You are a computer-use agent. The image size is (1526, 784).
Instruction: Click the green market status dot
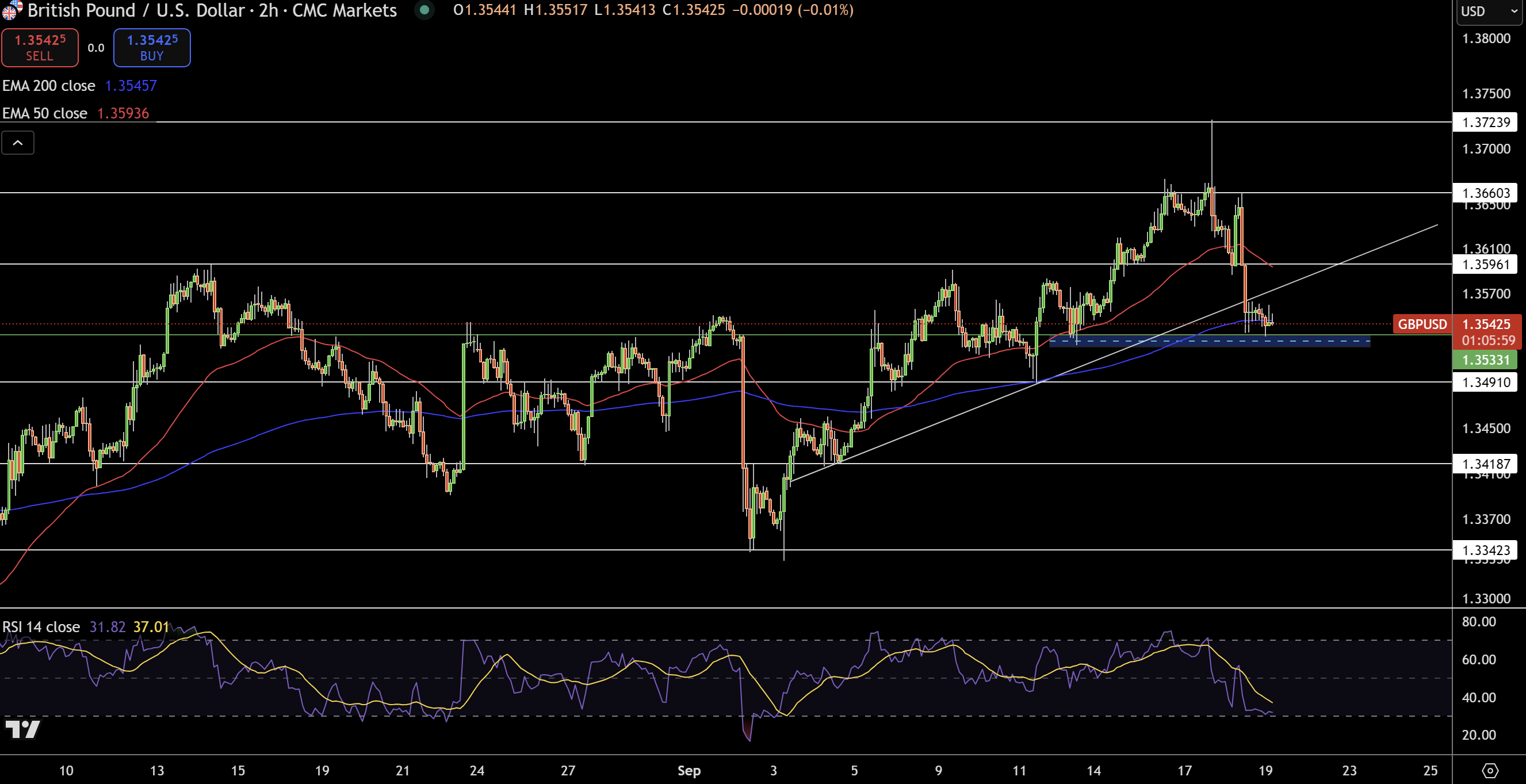click(424, 9)
